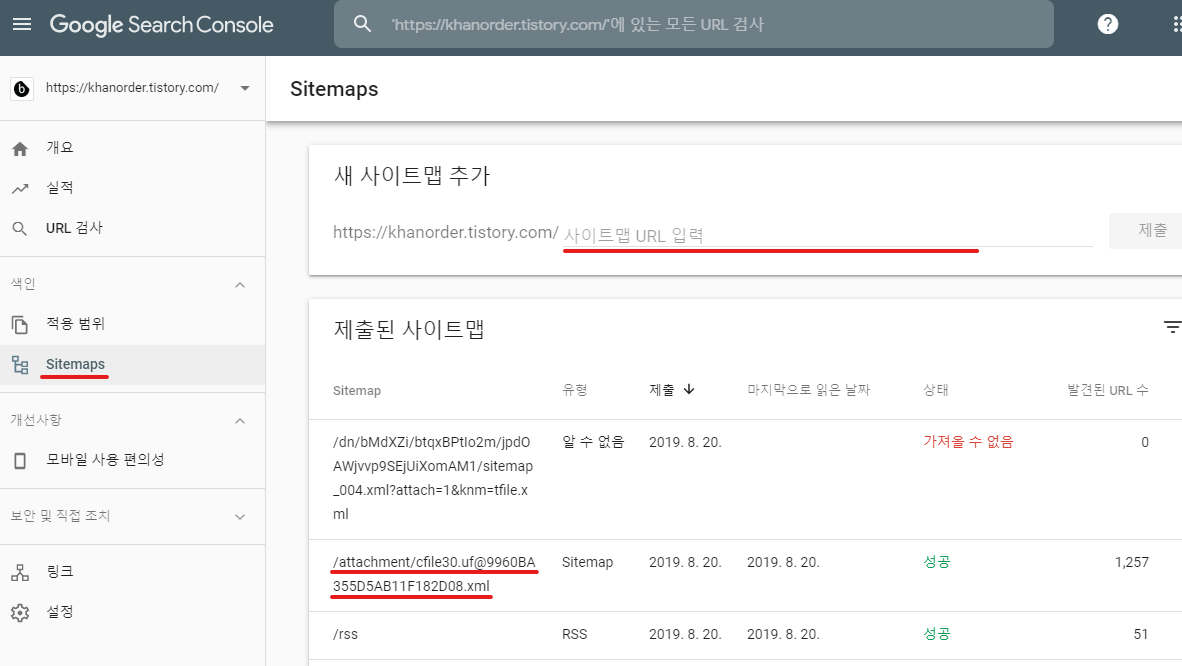Click the 마지막으로 읽은 날짜 column header
The image size is (1182, 666).
coord(808,390)
